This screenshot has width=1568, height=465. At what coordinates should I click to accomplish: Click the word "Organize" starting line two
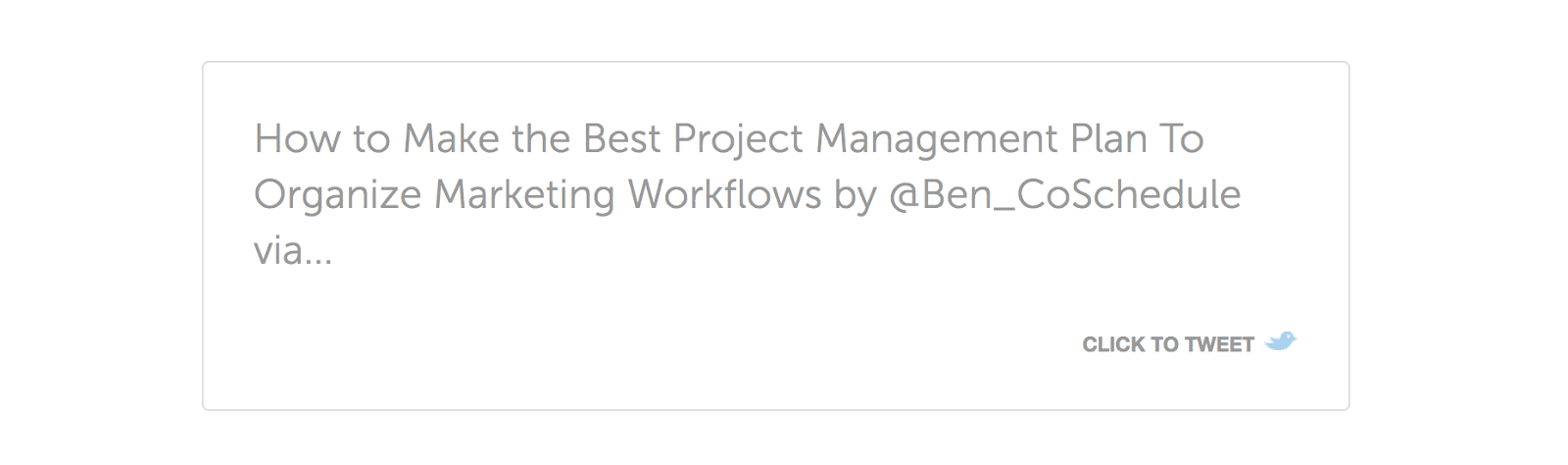pyautogui.click(x=338, y=196)
